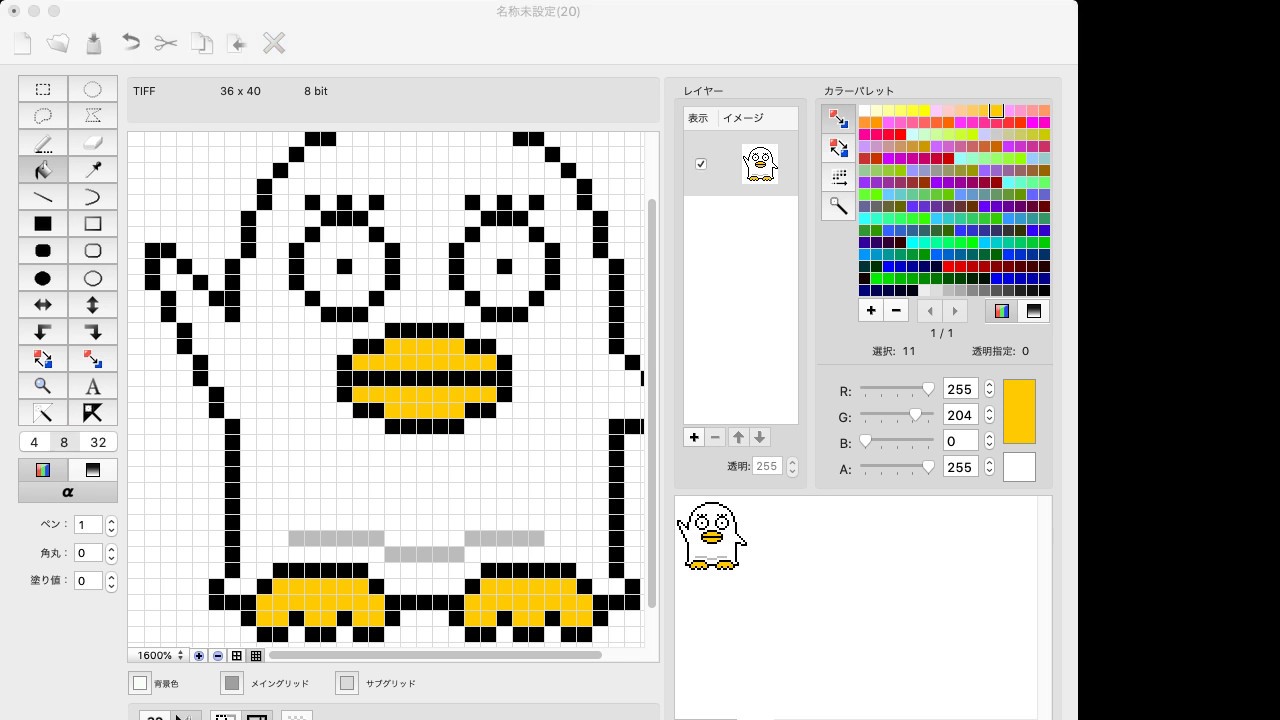Select the outlined ellipse tool
The image size is (1280, 720).
[93, 278]
